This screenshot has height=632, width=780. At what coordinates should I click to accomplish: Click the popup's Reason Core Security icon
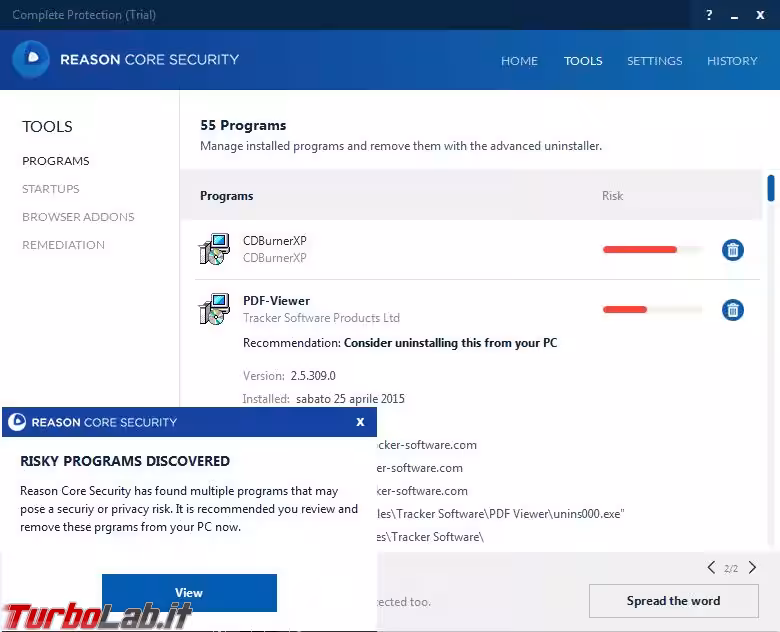[17, 422]
